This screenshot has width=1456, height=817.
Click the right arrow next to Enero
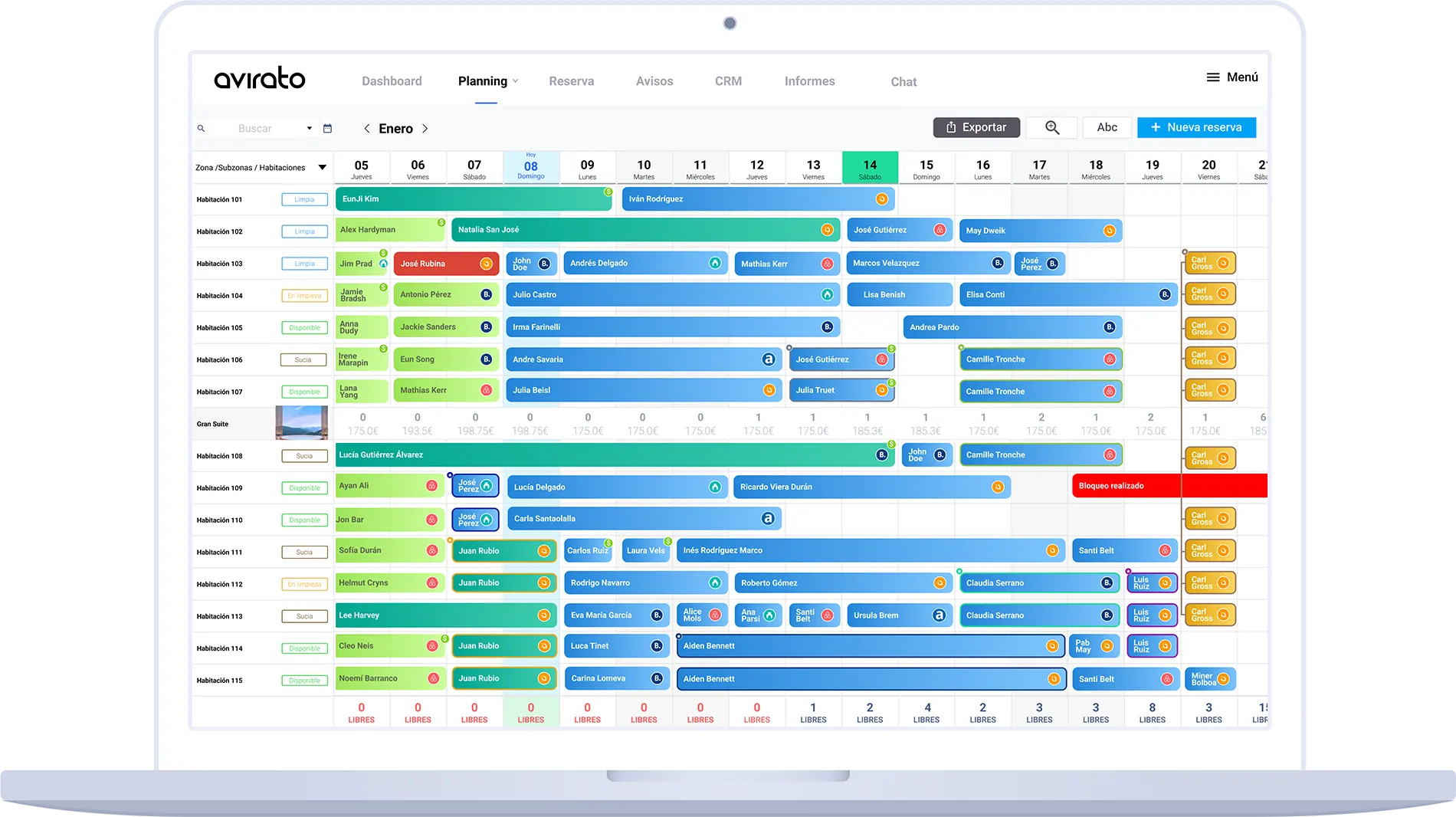coord(425,129)
